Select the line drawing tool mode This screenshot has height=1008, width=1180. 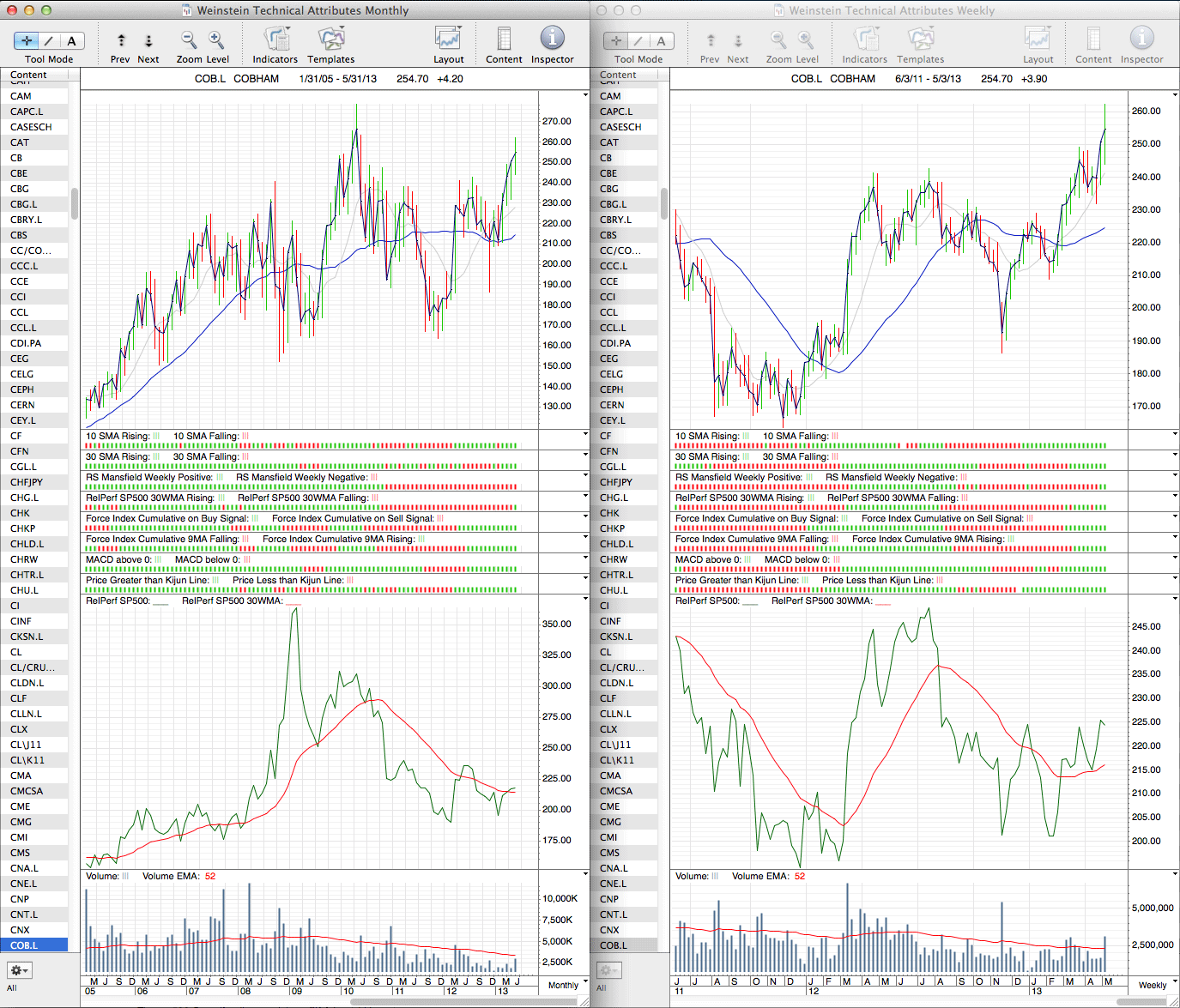pos(50,40)
